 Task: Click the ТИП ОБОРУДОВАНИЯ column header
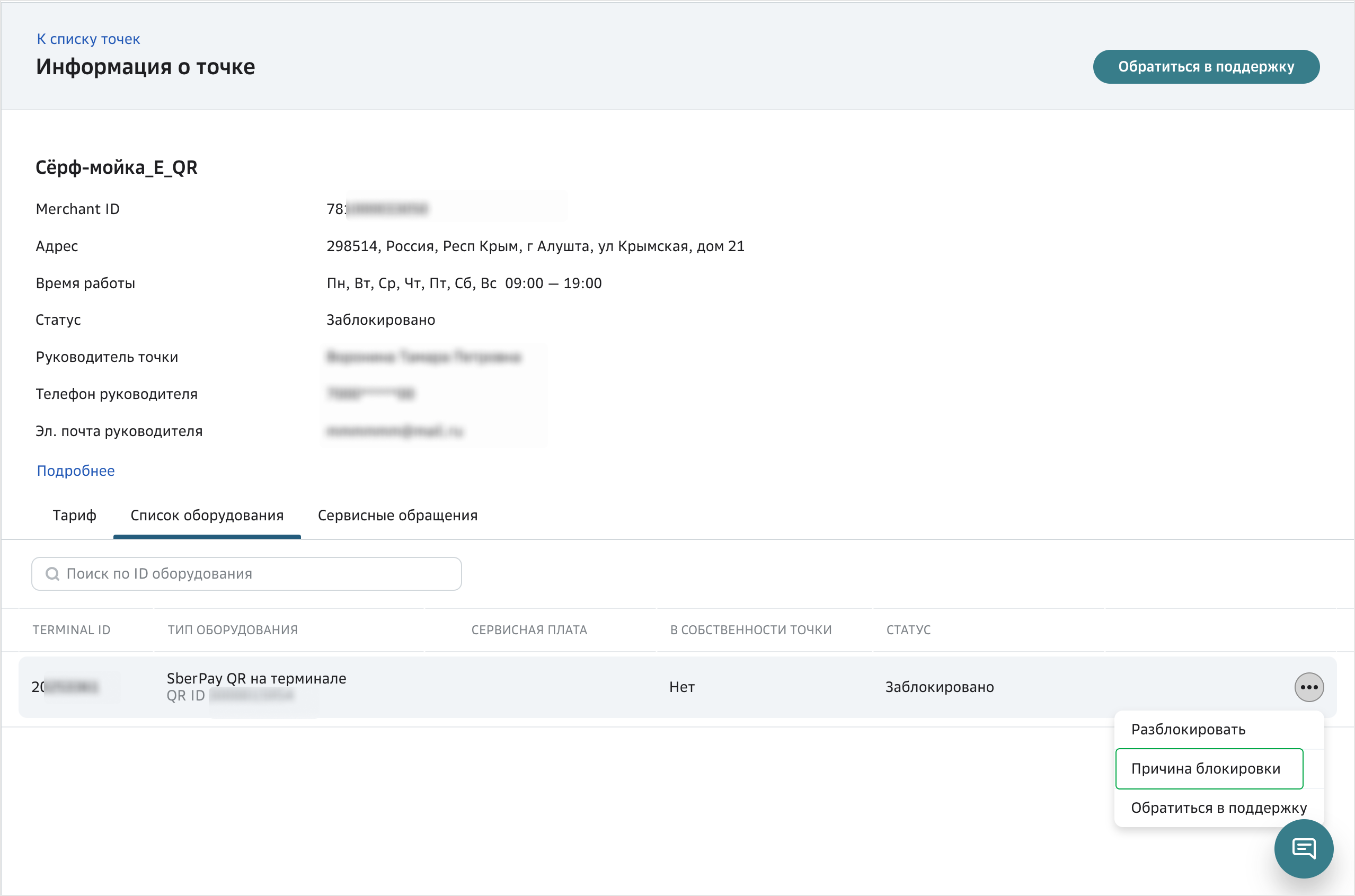click(x=232, y=629)
